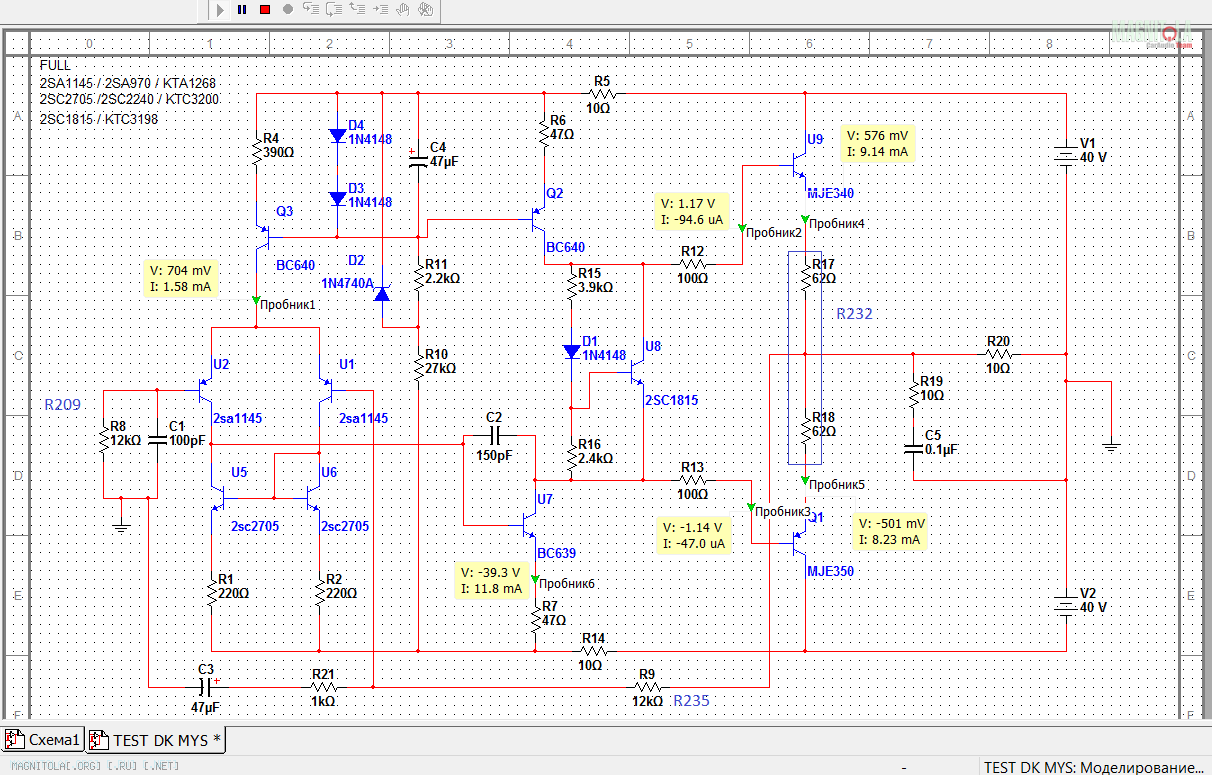Toggle breakpoint with the hand icon
The image size is (1212, 775).
point(403,9)
